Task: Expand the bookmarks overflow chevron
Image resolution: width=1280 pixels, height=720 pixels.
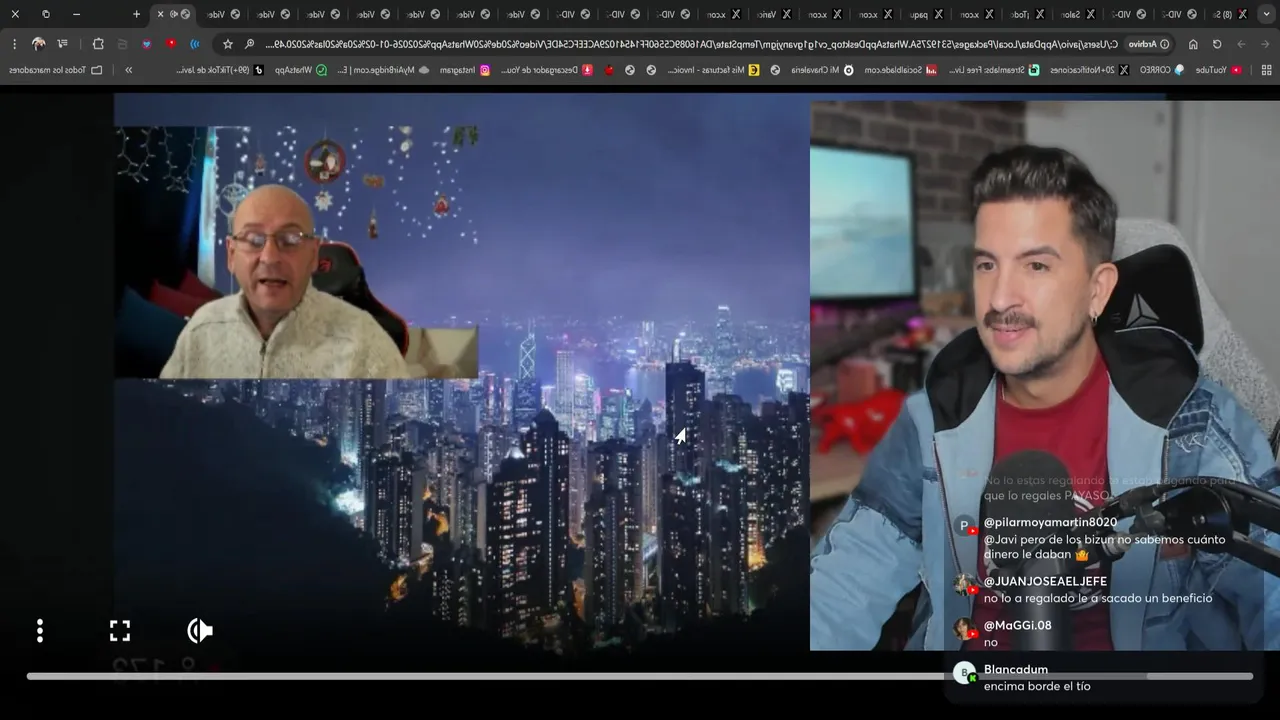Action: [x=129, y=70]
